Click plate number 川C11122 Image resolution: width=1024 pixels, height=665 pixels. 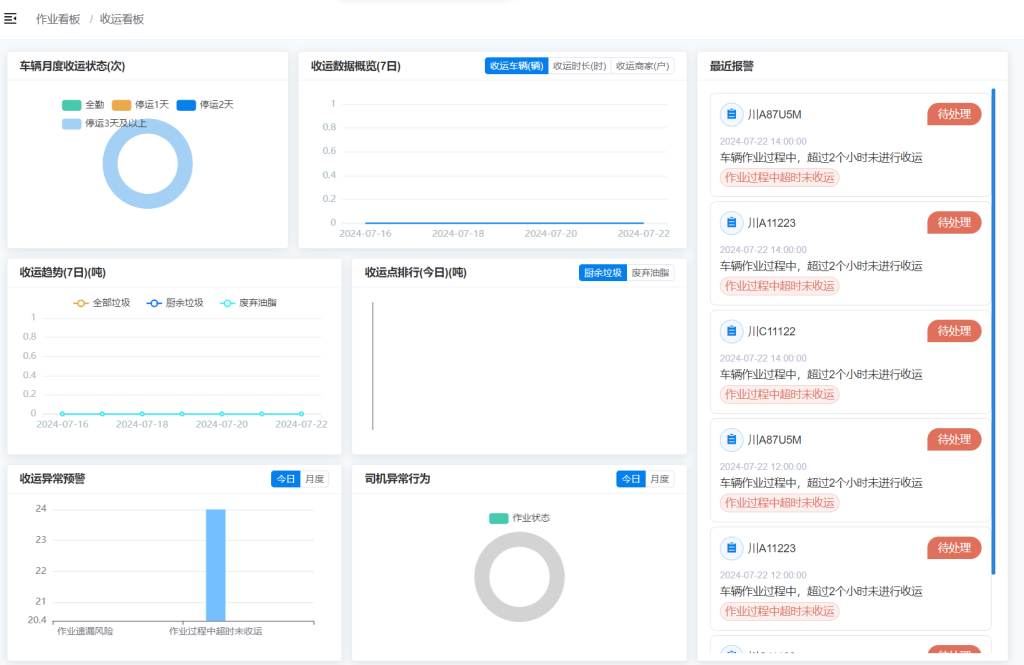(771, 331)
